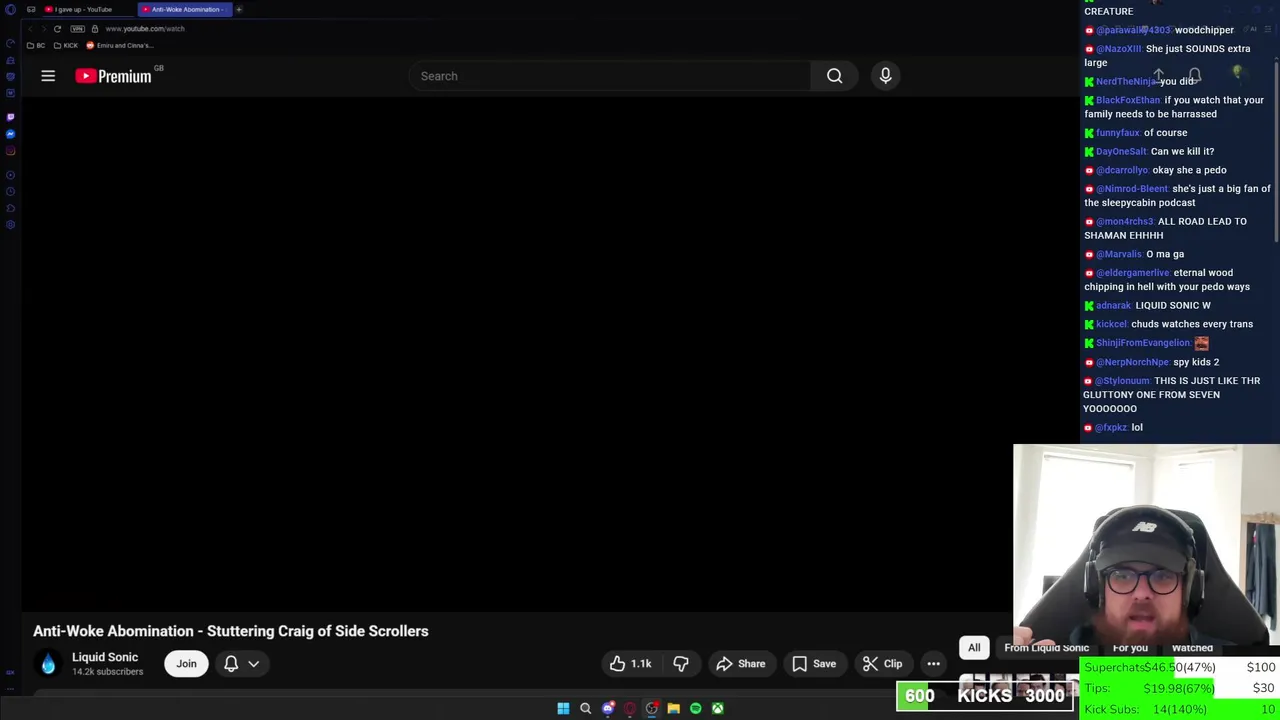
Task: Open the Opera menu logo
Action: tap(10, 9)
